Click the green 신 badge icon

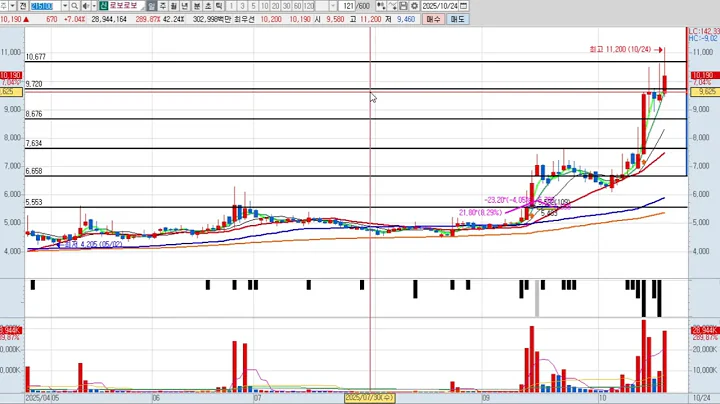pos(103,6)
